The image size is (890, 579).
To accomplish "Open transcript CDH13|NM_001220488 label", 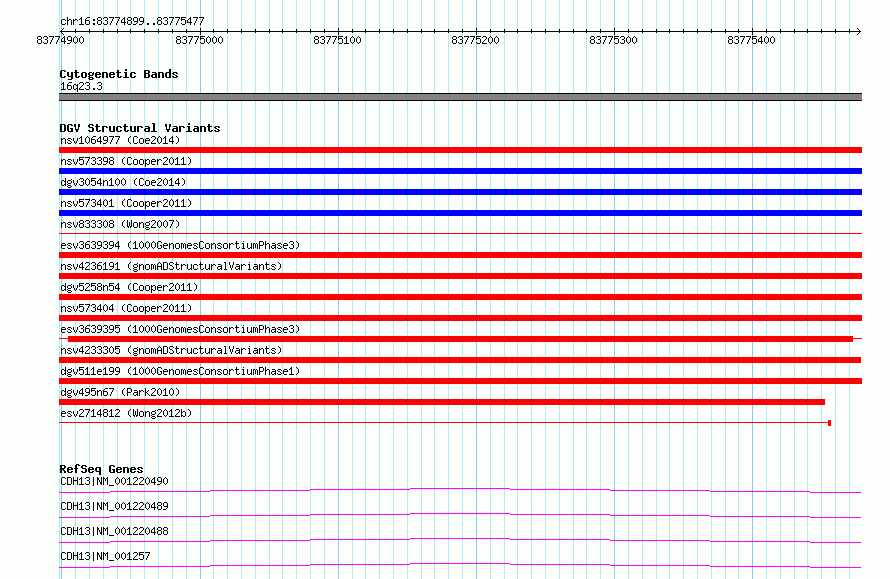I will point(114,531).
